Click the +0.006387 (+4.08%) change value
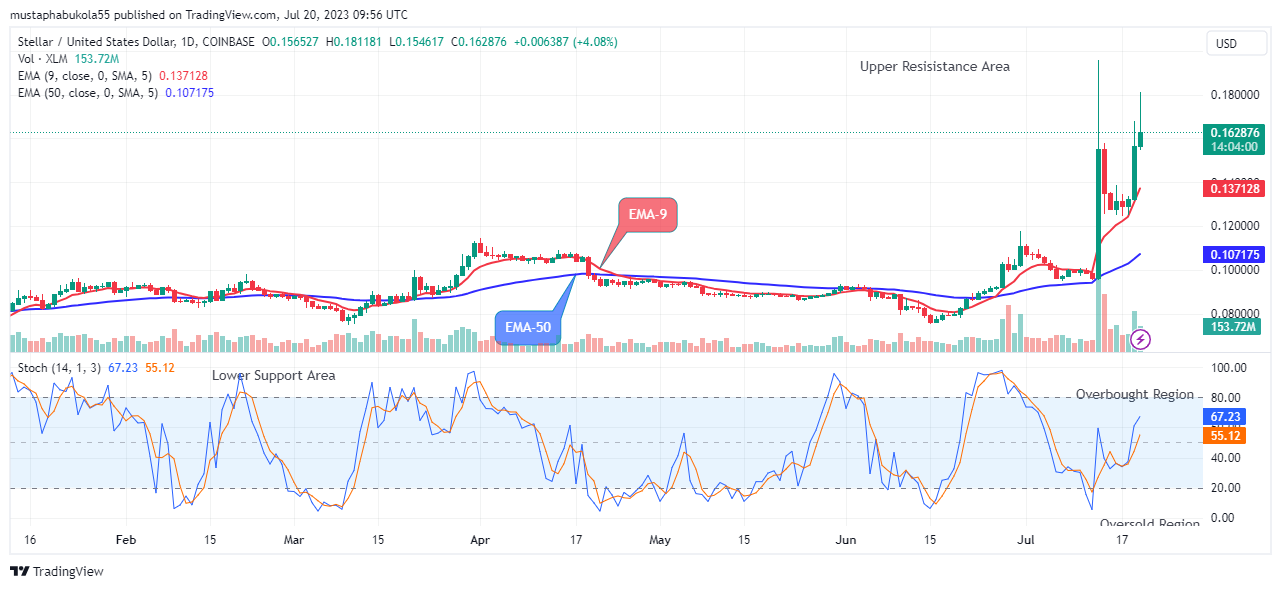 click(x=567, y=42)
